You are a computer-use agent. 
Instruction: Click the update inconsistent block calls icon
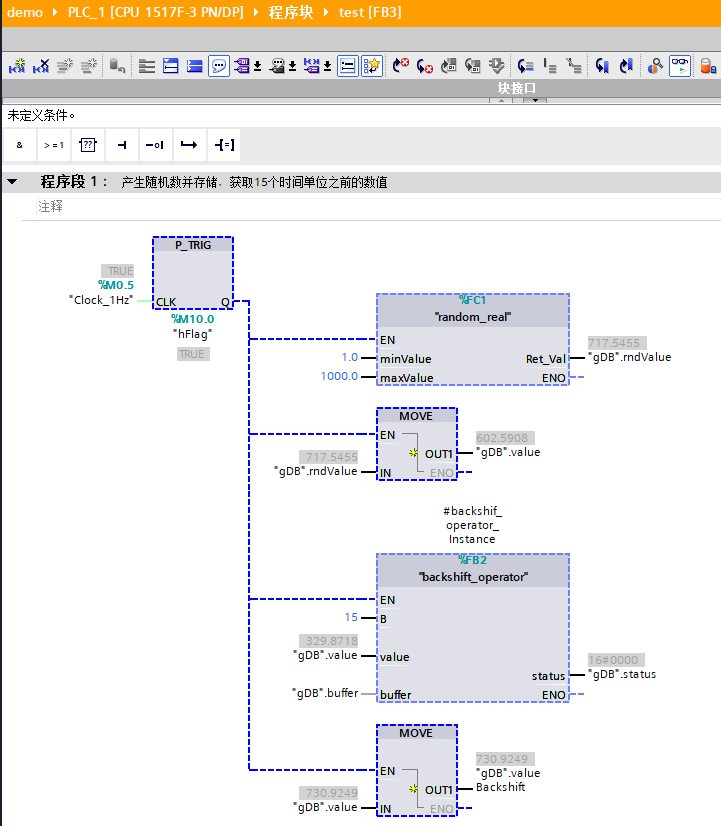point(449,66)
